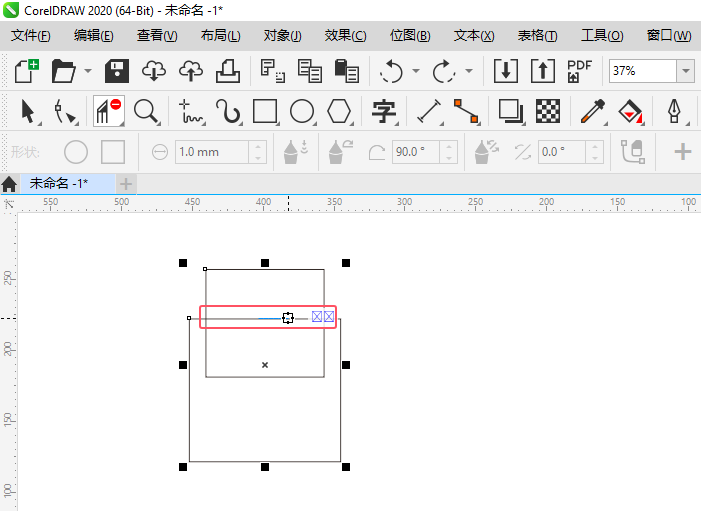Select the Artistic Media tool
The height and width of the screenshot is (511, 701).
pos(228,111)
